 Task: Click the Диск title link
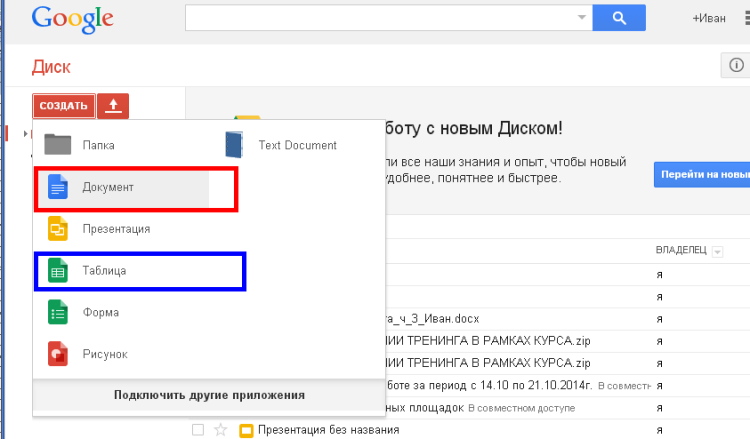[x=51, y=67]
